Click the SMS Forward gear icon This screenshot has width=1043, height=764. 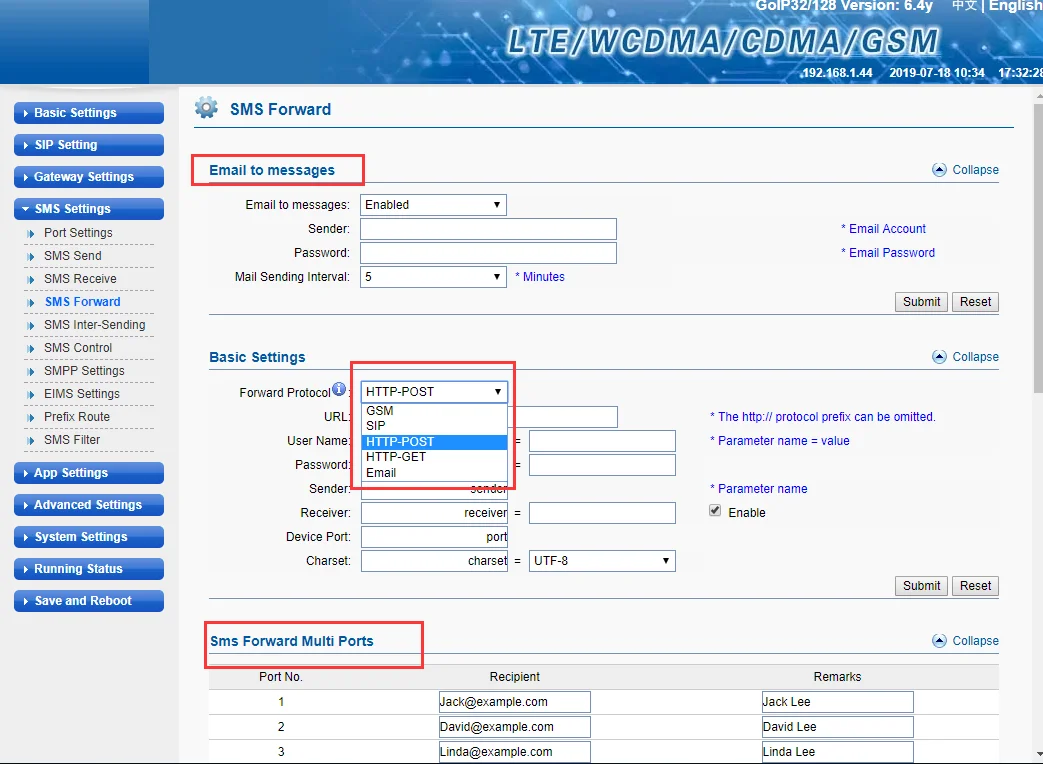click(x=206, y=108)
